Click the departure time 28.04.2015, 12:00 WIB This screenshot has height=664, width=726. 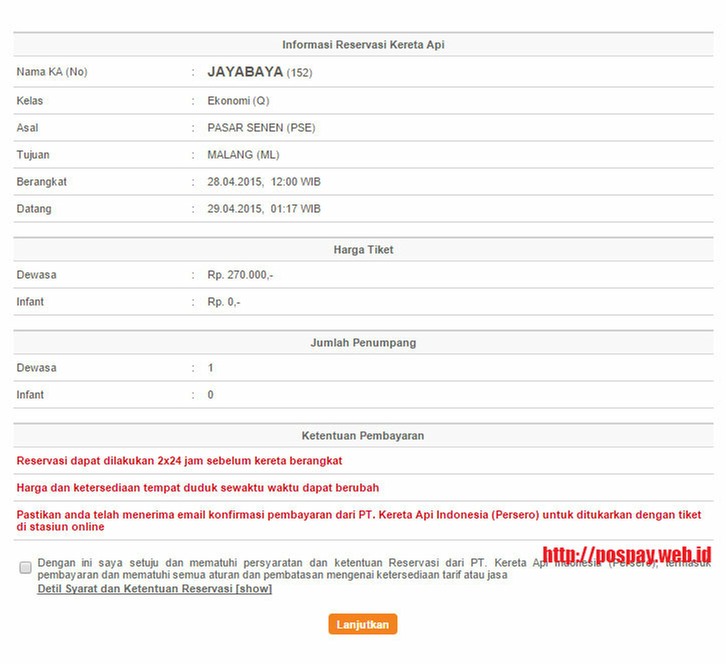click(263, 182)
